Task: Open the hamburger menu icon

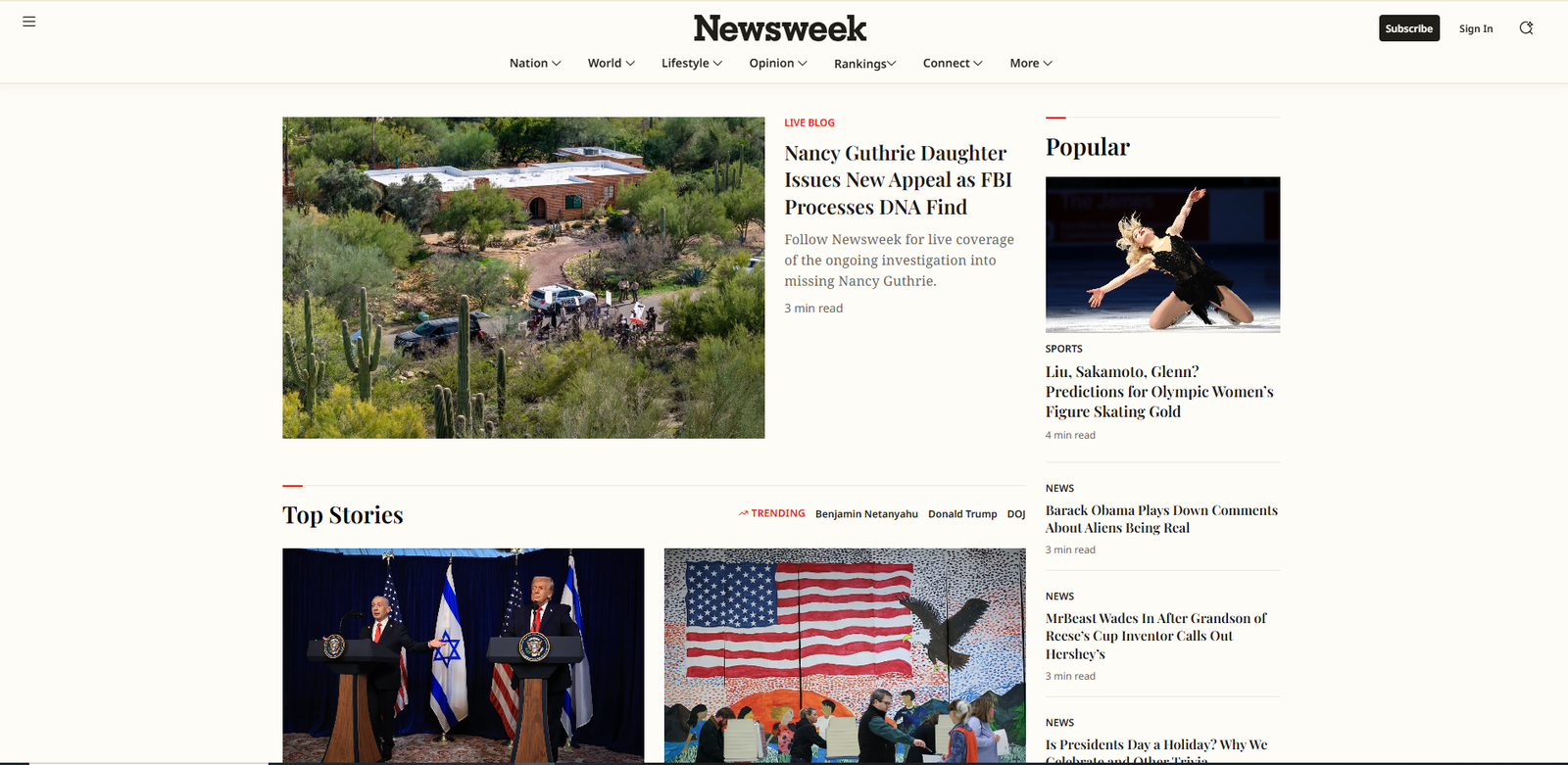Action: pos(29,22)
